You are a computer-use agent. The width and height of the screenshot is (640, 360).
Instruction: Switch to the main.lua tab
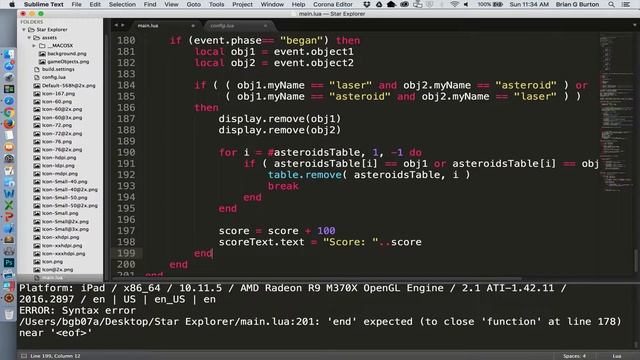148,26
